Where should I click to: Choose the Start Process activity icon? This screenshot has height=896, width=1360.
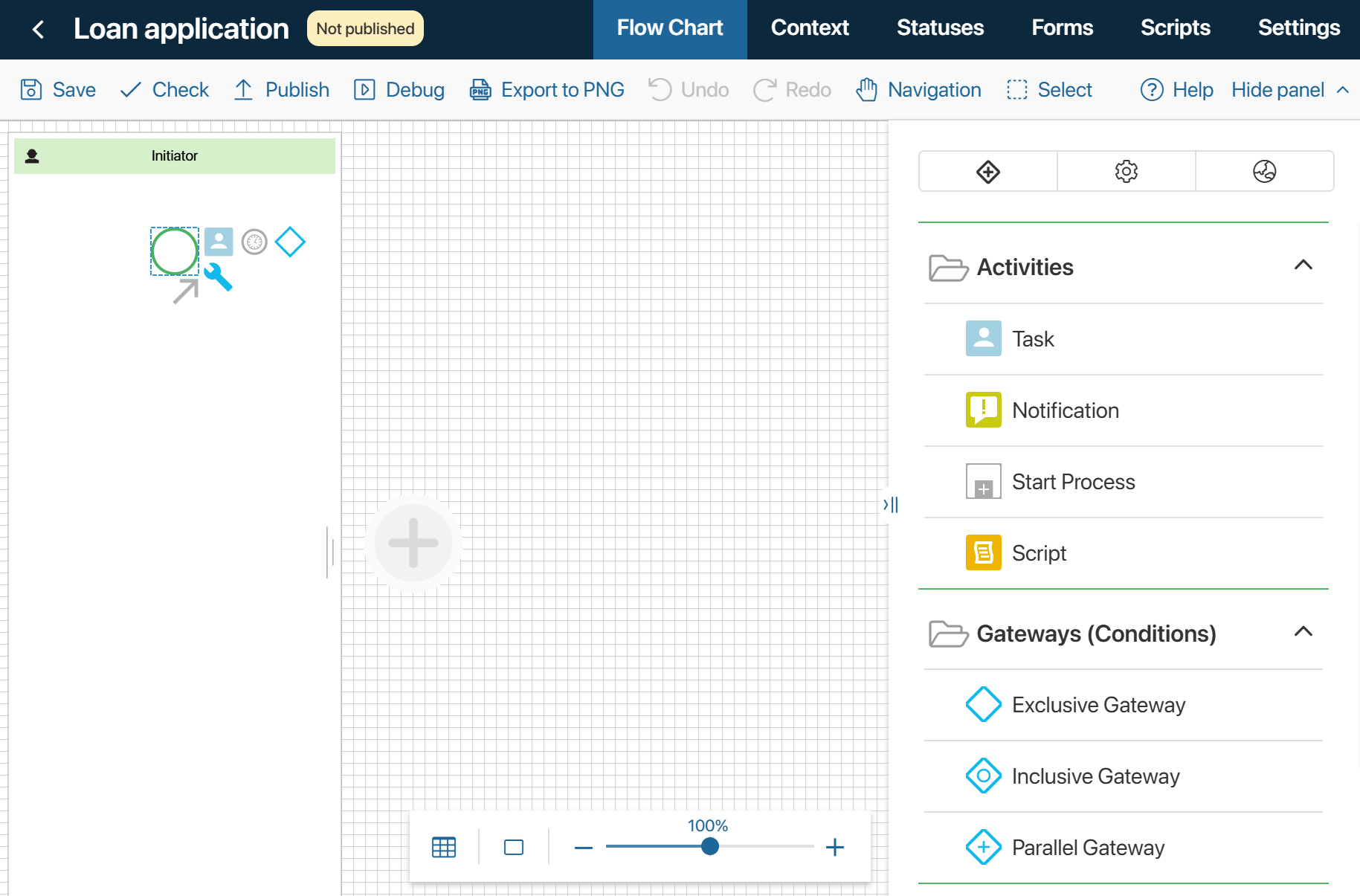(983, 482)
